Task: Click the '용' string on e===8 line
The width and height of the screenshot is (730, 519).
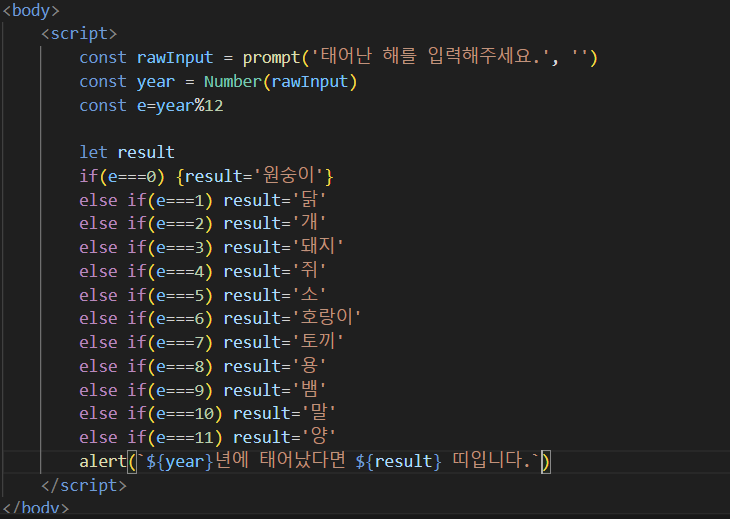Action: (309, 366)
